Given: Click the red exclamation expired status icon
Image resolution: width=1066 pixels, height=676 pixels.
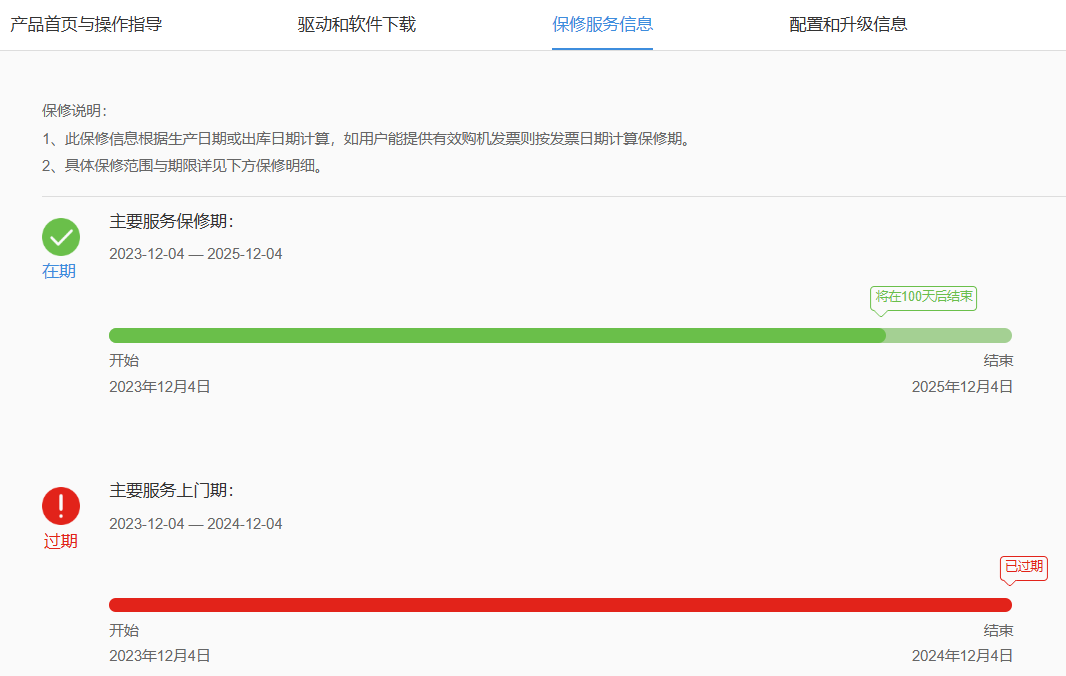Looking at the screenshot, I should [x=61, y=506].
